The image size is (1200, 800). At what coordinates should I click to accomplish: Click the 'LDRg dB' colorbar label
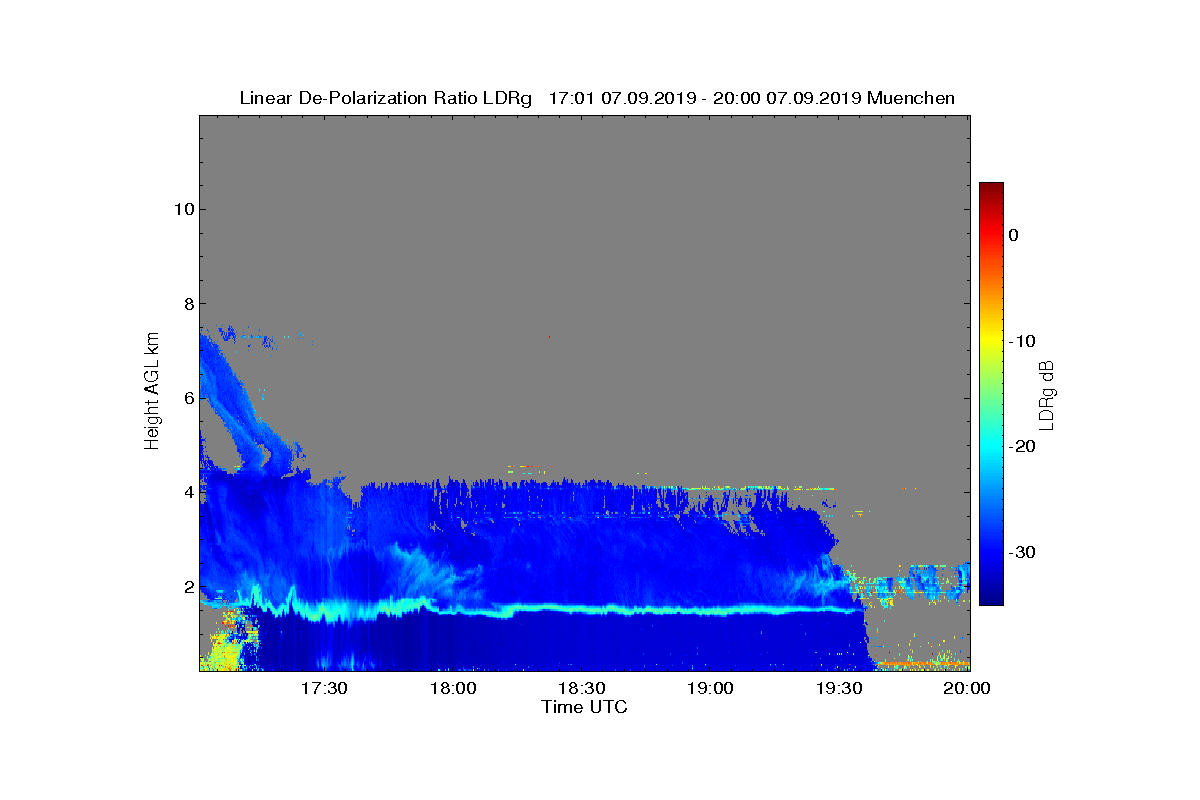1047,394
